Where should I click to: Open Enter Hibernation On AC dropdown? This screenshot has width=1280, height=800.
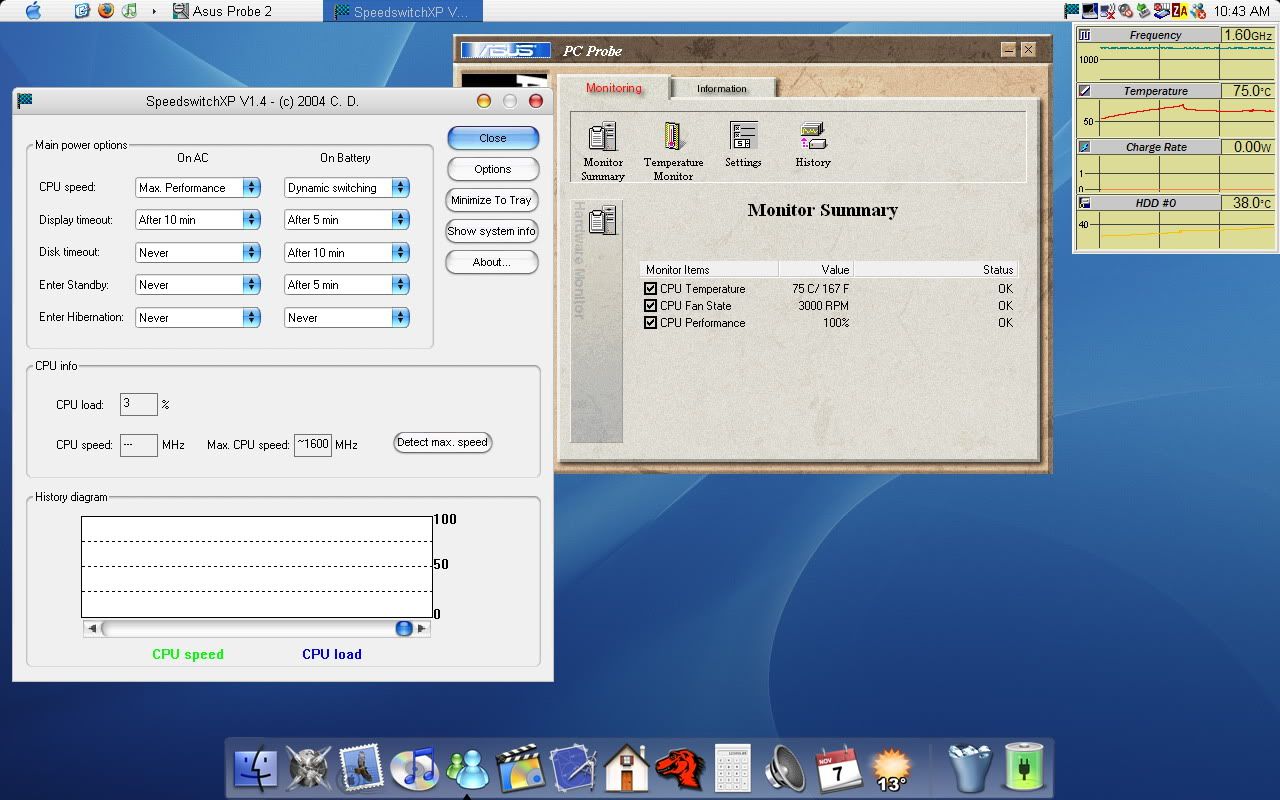coord(198,317)
